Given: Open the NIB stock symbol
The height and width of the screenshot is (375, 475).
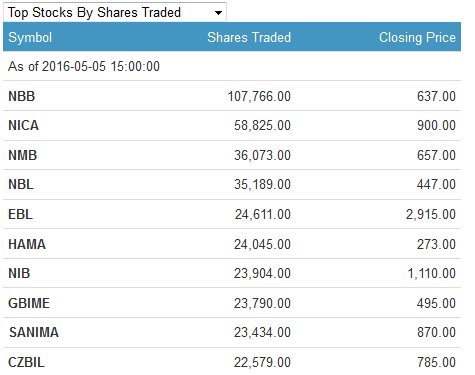Looking at the screenshot, I should pyautogui.click(x=19, y=273).
